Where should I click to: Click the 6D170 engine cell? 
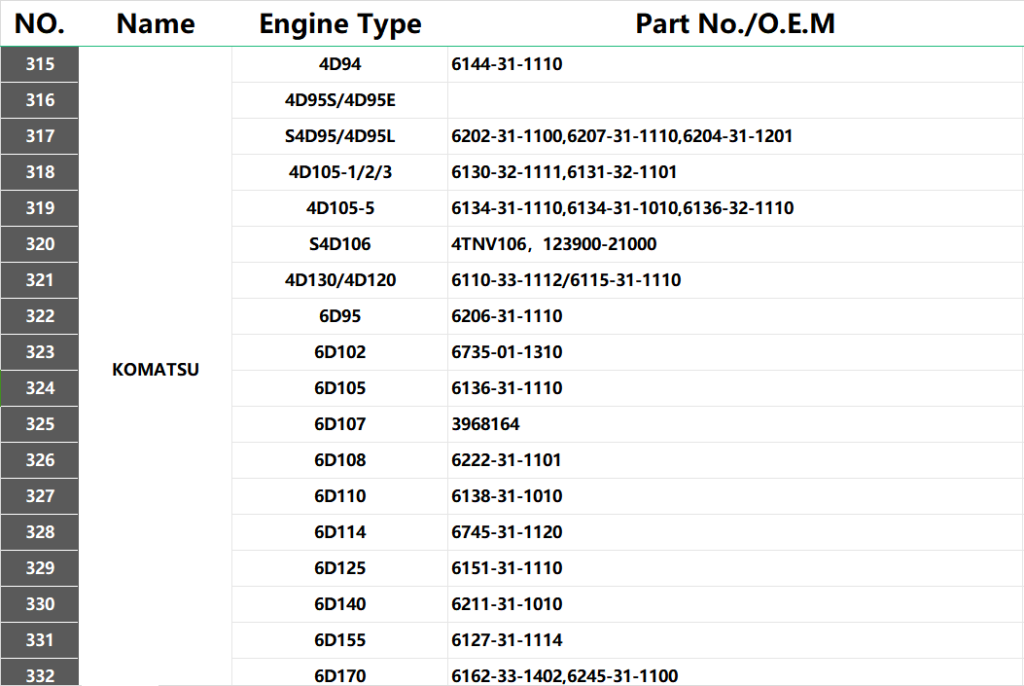click(340, 673)
